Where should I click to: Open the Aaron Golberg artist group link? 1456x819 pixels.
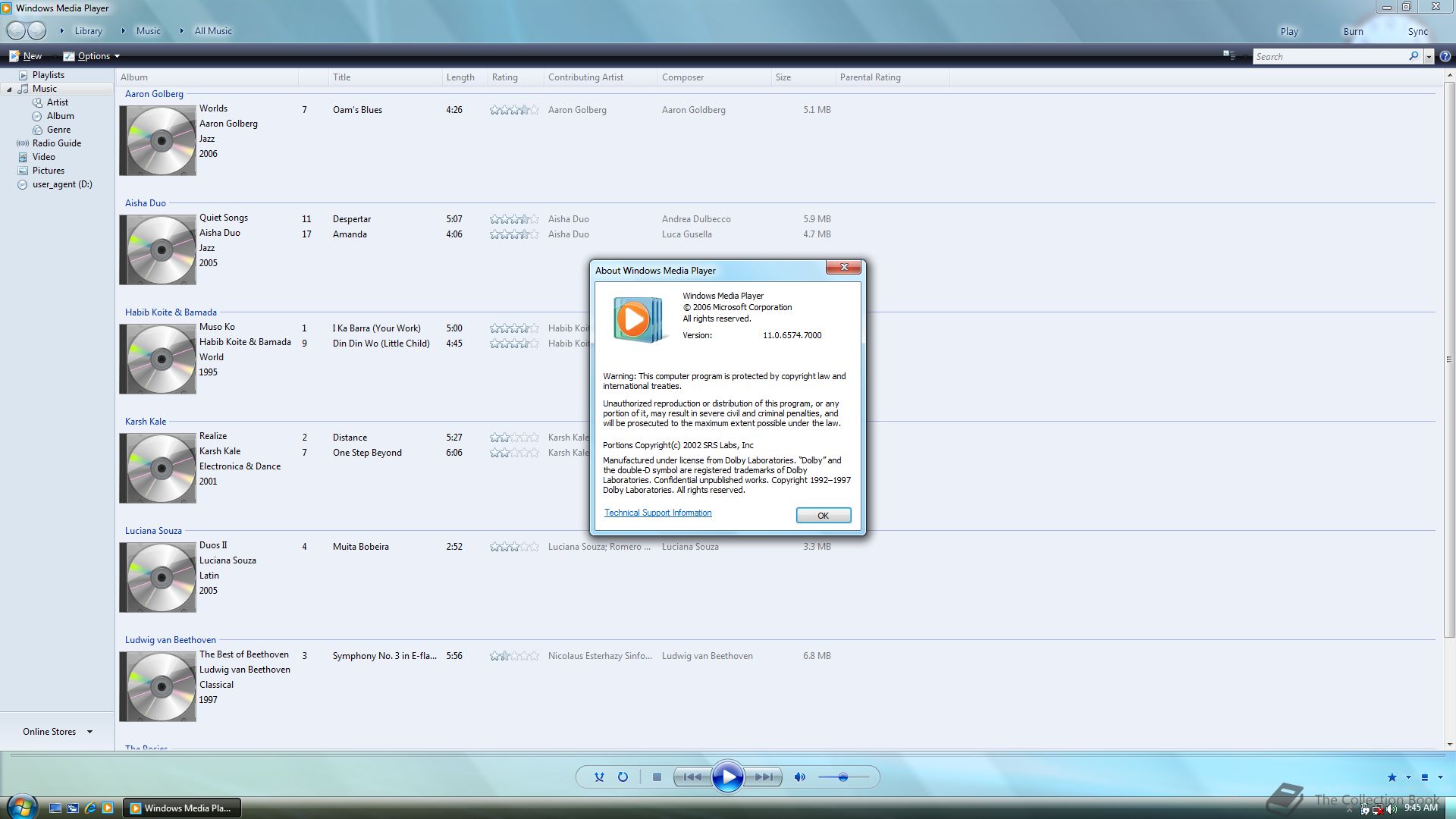[154, 94]
